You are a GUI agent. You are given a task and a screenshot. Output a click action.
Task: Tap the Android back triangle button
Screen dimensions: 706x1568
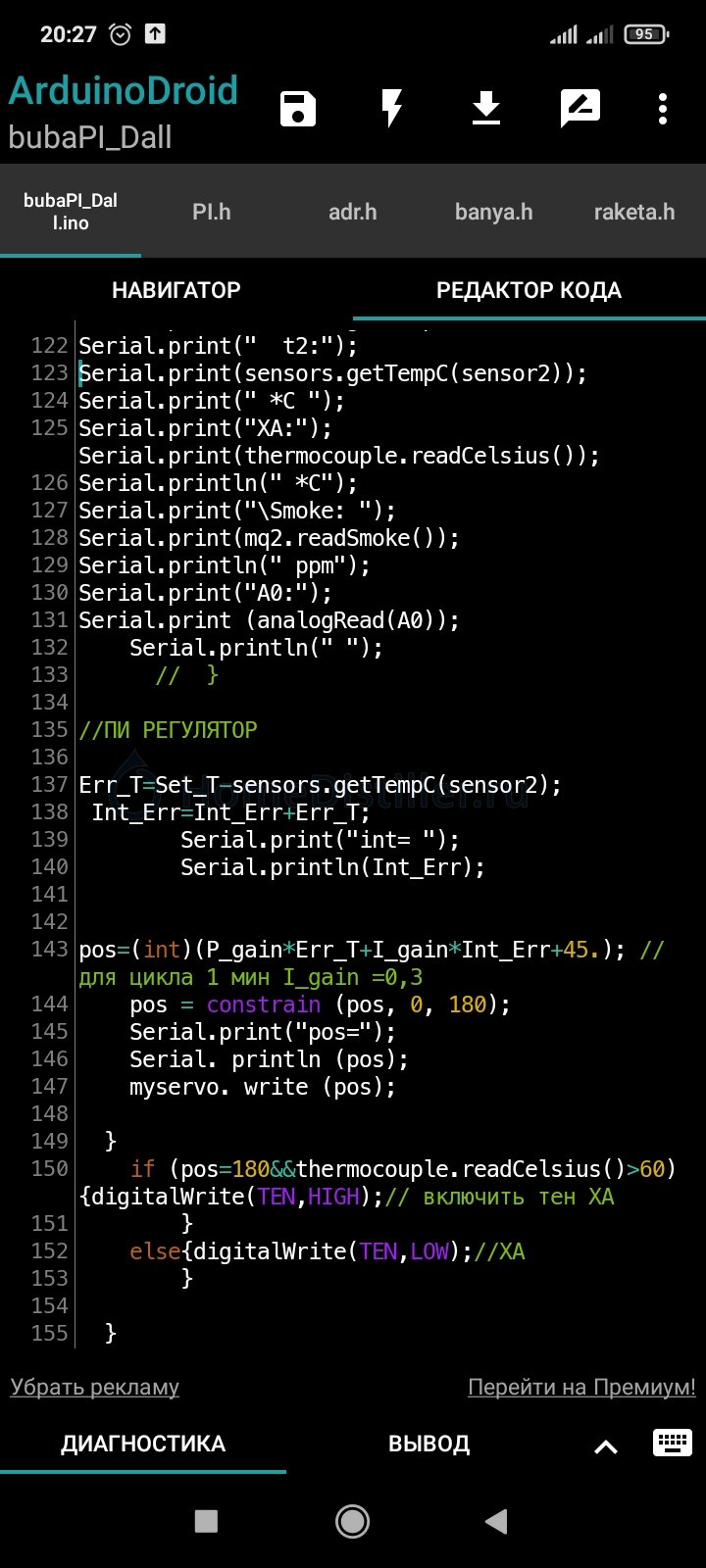496,1521
